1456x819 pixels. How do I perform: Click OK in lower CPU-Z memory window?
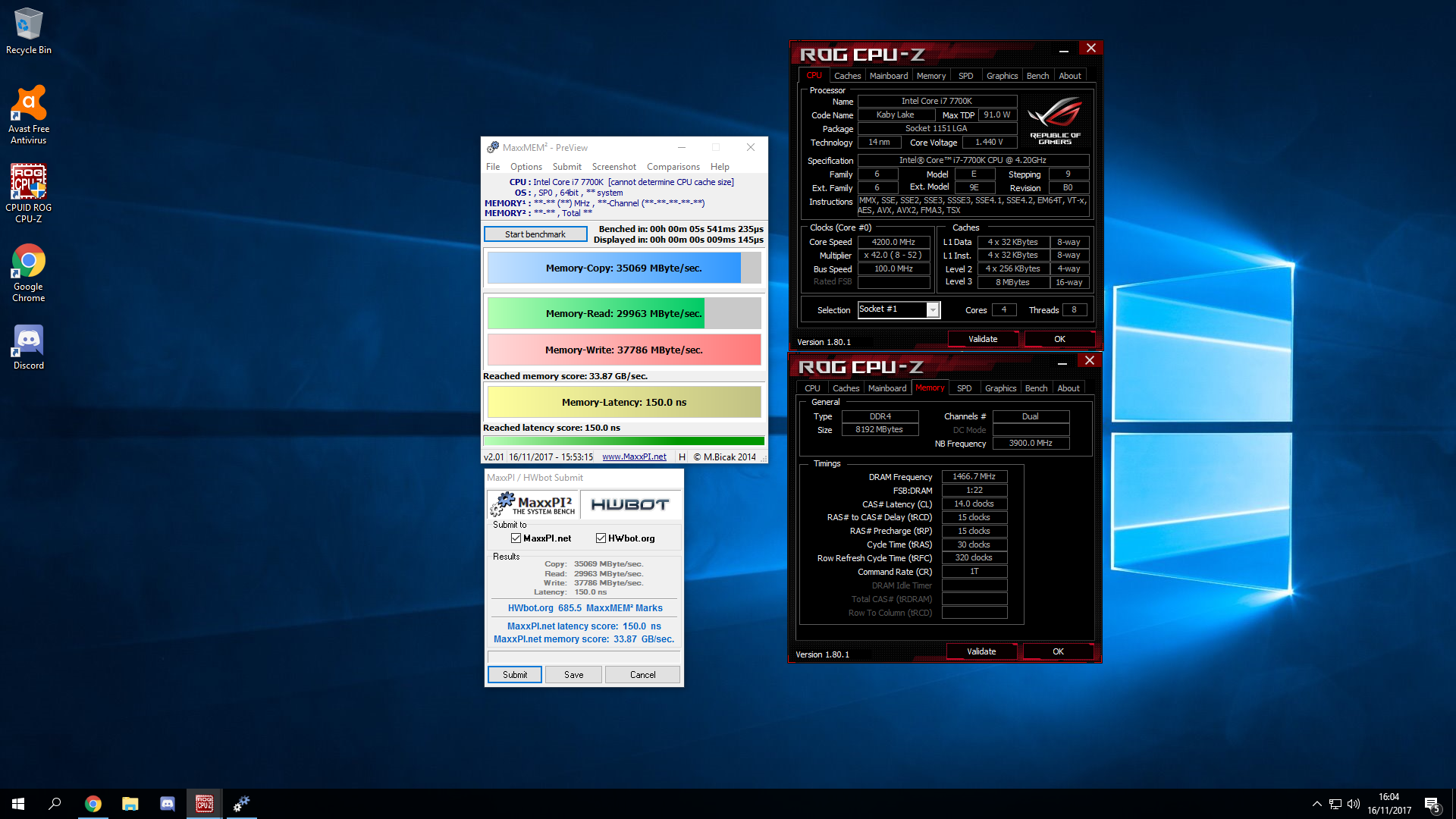[1058, 651]
